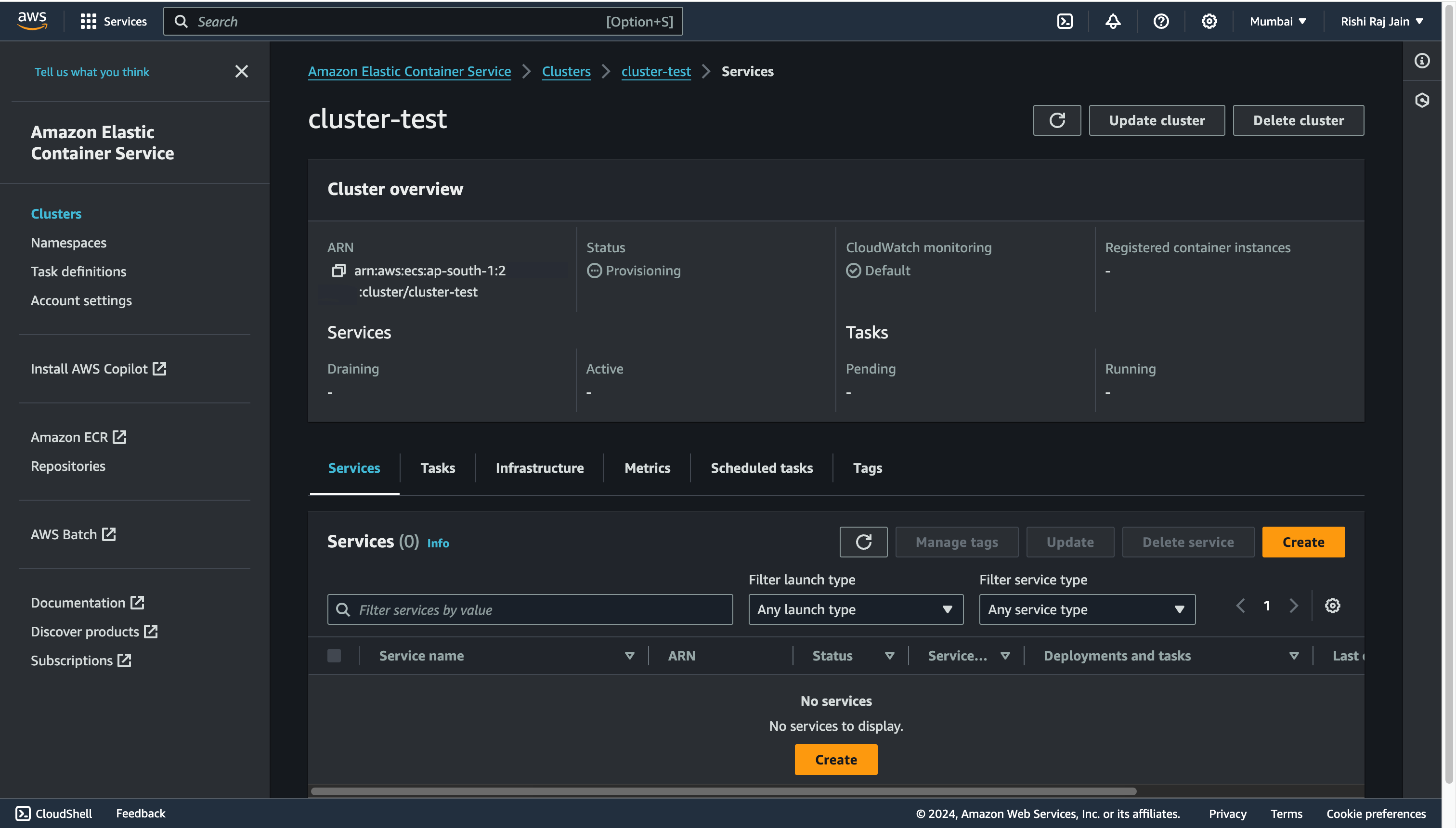Viewport: 1456px width, 828px height.
Task: Switch to the Scheduled tasks tab
Action: (762, 468)
